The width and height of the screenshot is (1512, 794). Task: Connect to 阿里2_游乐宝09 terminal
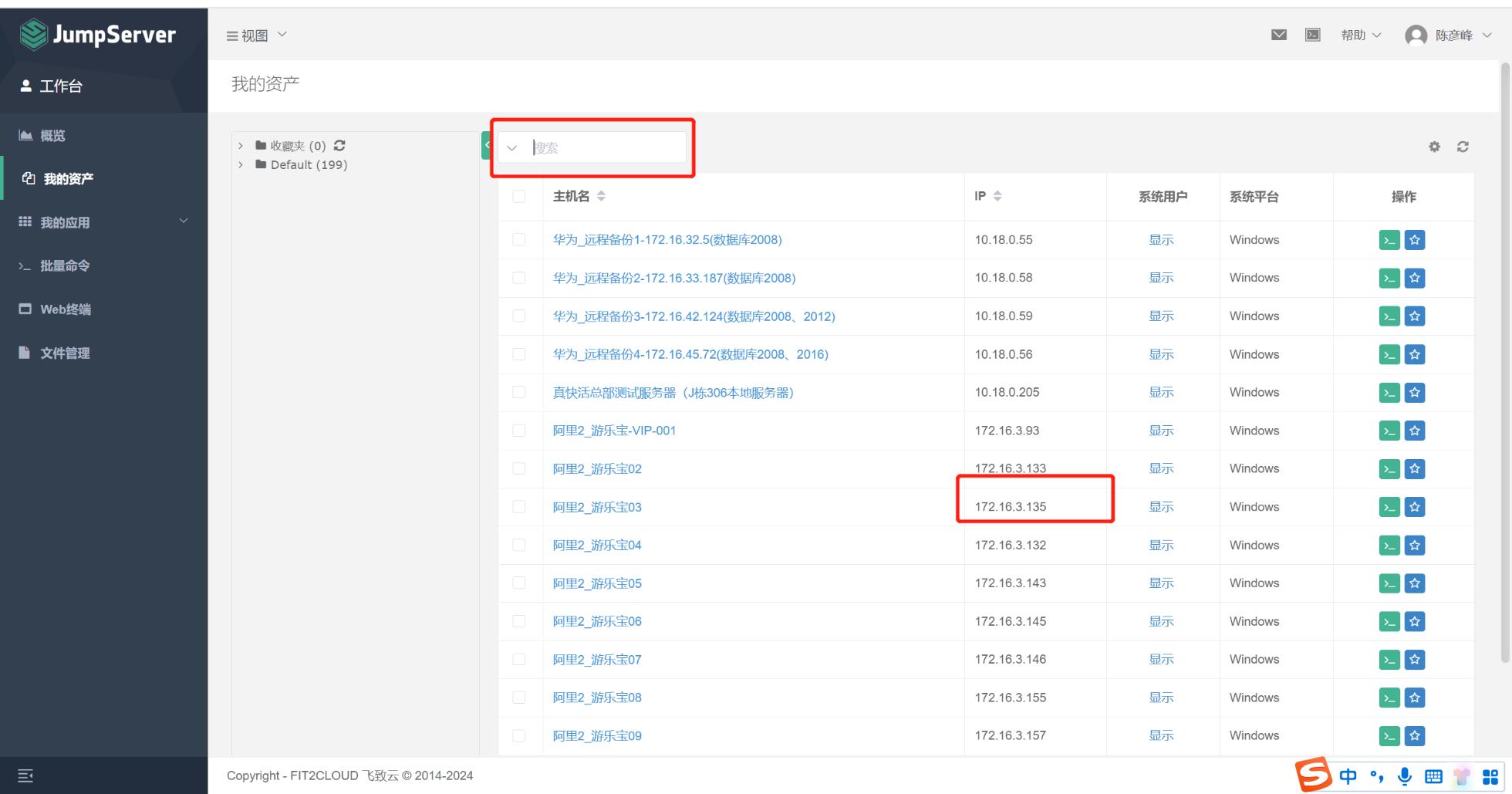pyautogui.click(x=1389, y=736)
